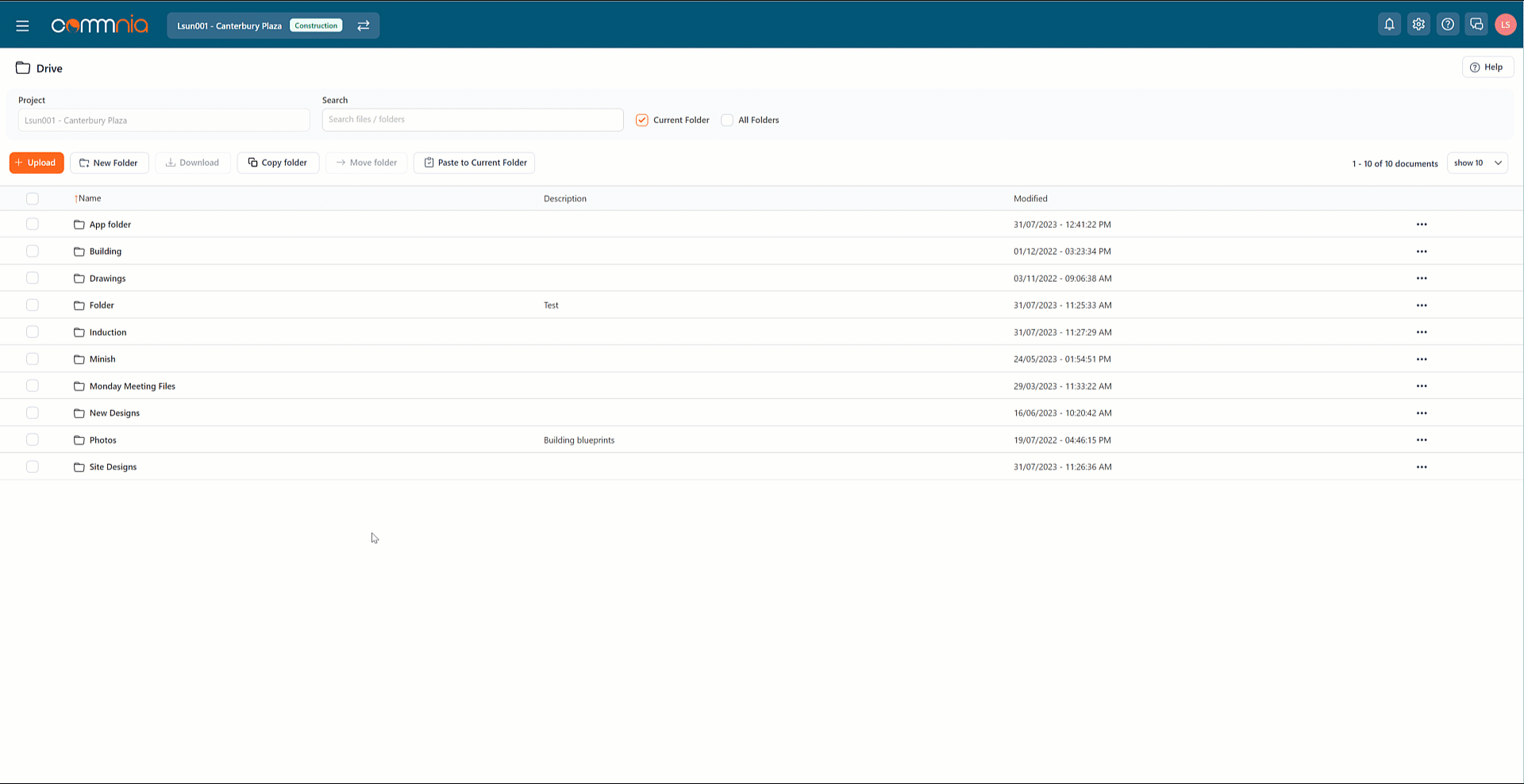This screenshot has height=784, width=1524.
Task: Open the Project selector field
Action: [x=164, y=121]
